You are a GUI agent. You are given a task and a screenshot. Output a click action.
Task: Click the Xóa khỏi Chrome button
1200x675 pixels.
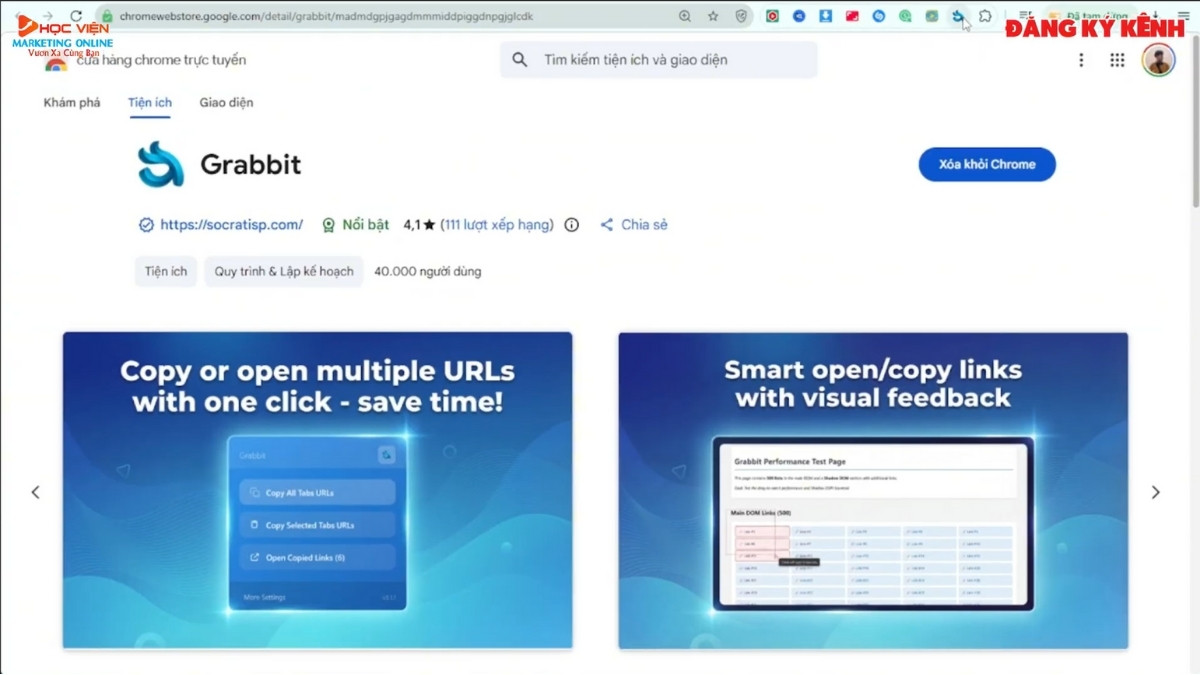tap(987, 164)
